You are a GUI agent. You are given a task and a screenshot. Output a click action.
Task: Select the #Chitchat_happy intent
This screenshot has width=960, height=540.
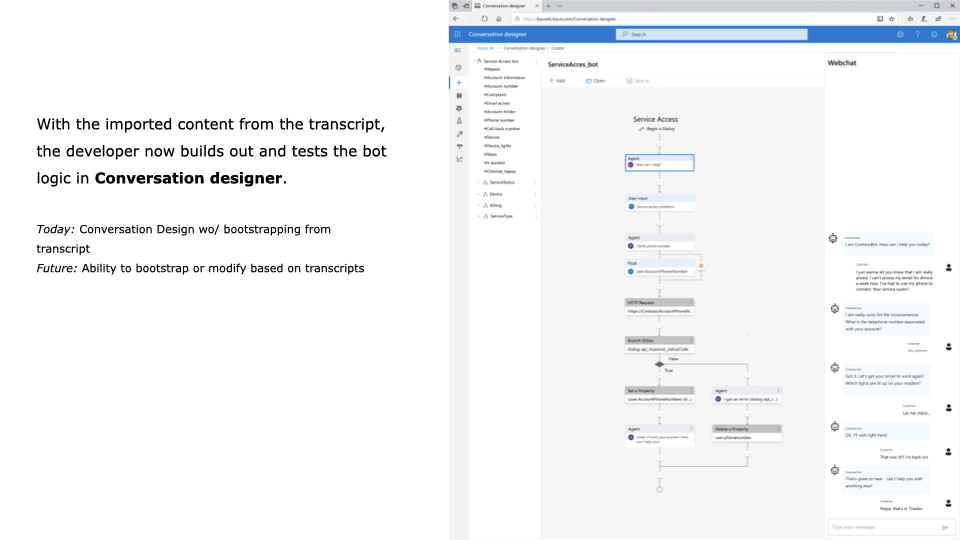(500, 171)
